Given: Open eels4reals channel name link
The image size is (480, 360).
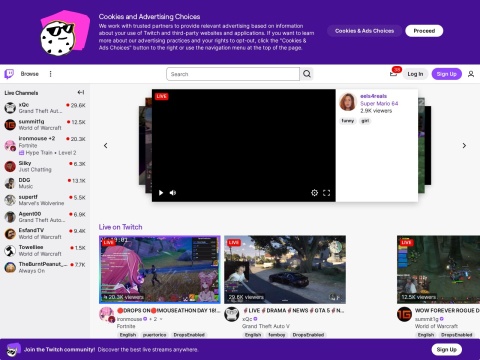Looking at the screenshot, I should point(373,96).
